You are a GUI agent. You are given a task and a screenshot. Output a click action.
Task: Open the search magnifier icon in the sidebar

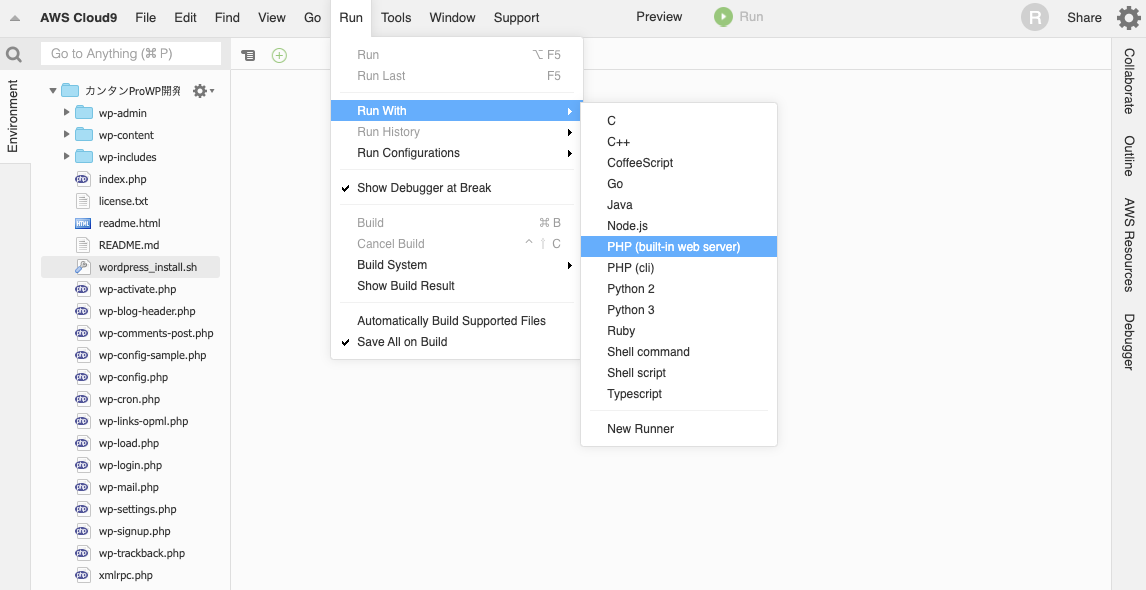(13, 54)
